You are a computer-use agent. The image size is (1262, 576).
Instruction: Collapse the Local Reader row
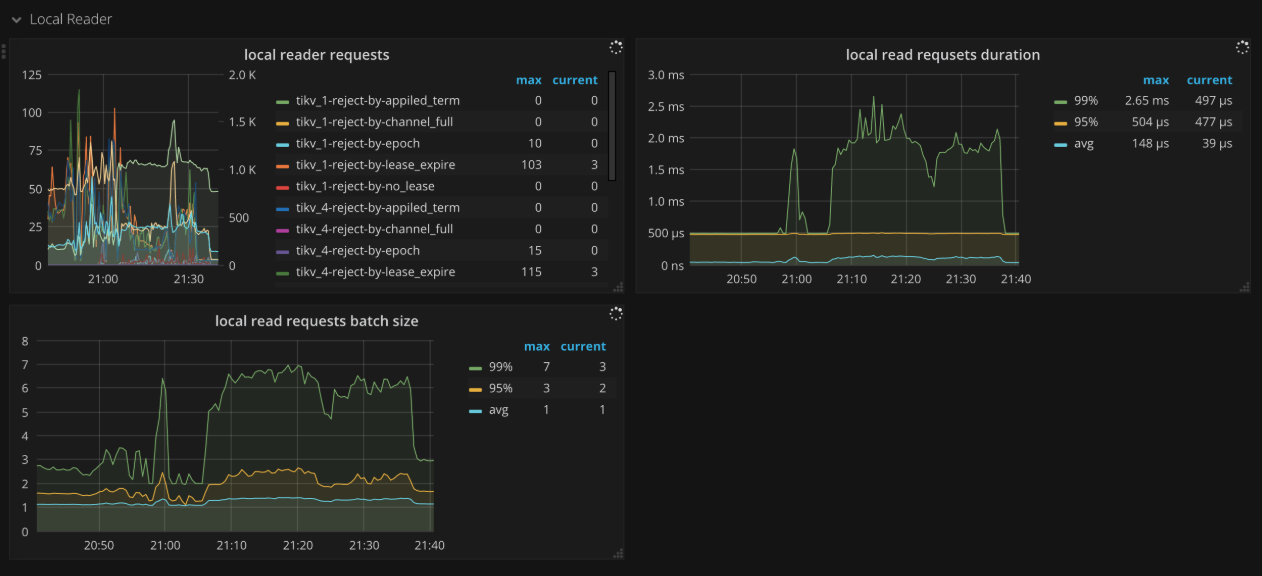pos(15,18)
